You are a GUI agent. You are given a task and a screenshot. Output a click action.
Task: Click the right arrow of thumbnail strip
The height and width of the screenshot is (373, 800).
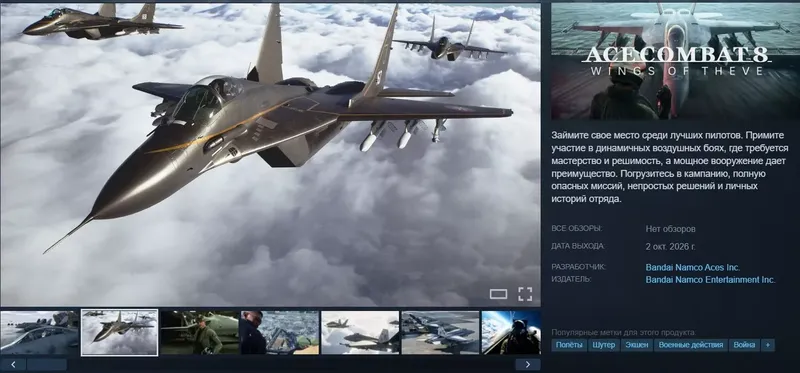(528, 364)
